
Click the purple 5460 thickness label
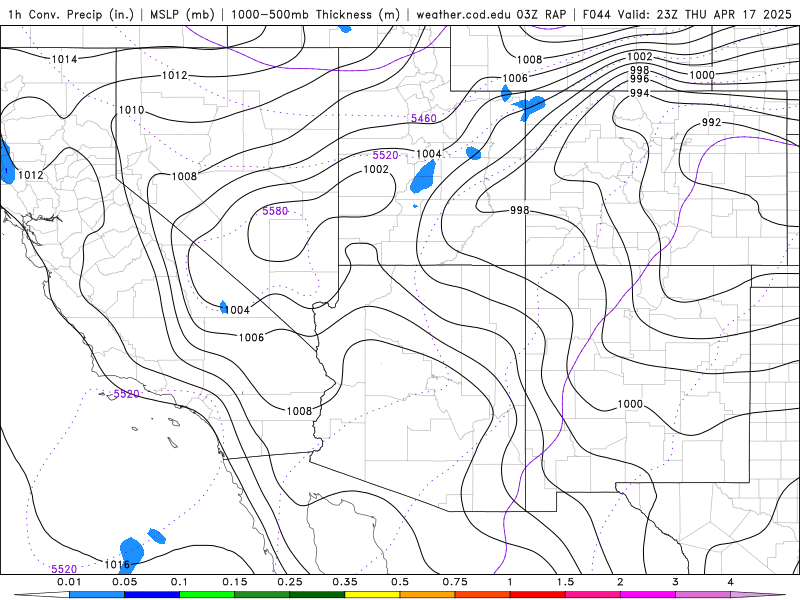point(424,118)
